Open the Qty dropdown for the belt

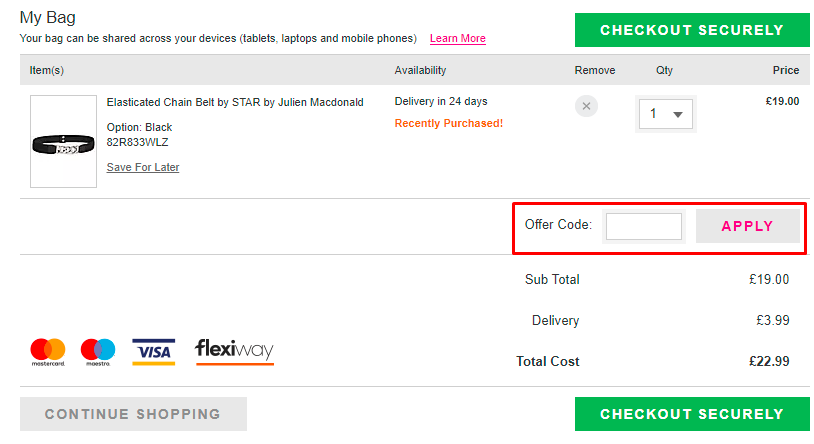(666, 114)
